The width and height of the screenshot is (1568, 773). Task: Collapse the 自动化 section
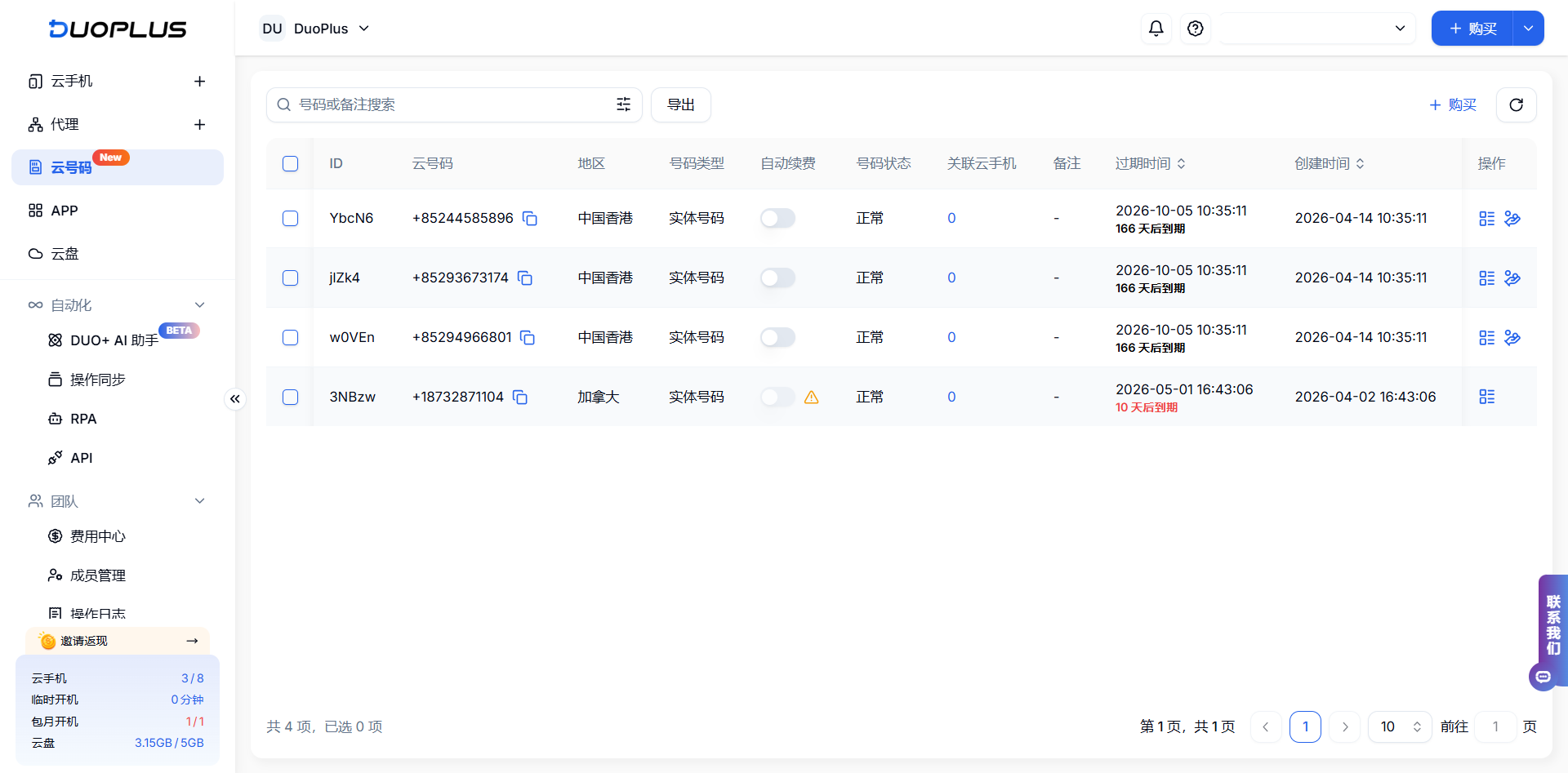(199, 305)
